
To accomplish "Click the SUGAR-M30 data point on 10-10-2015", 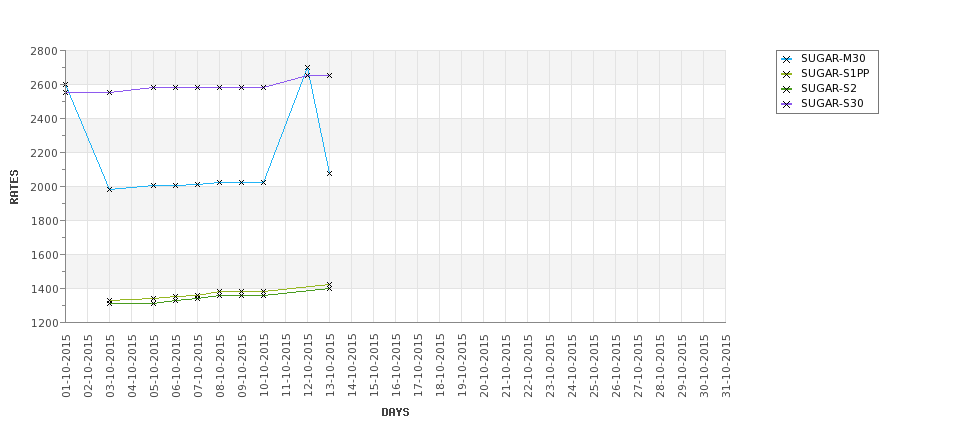I will (x=264, y=182).
